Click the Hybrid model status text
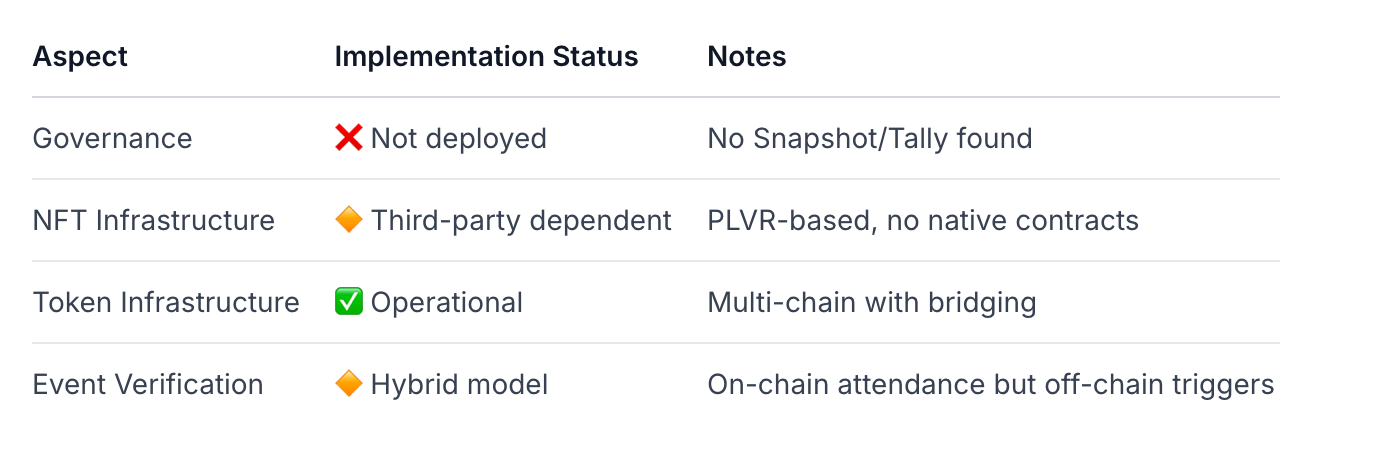 pyautogui.click(x=459, y=384)
